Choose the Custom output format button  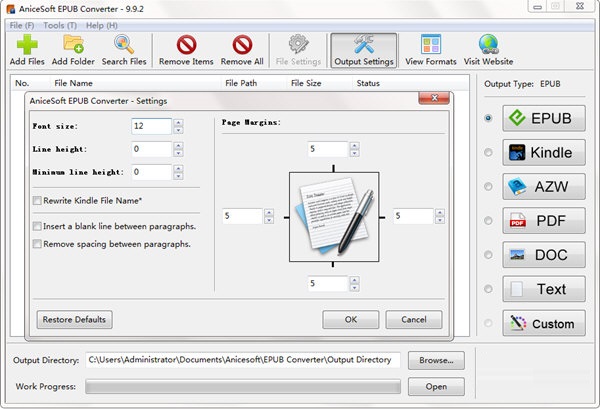point(544,323)
